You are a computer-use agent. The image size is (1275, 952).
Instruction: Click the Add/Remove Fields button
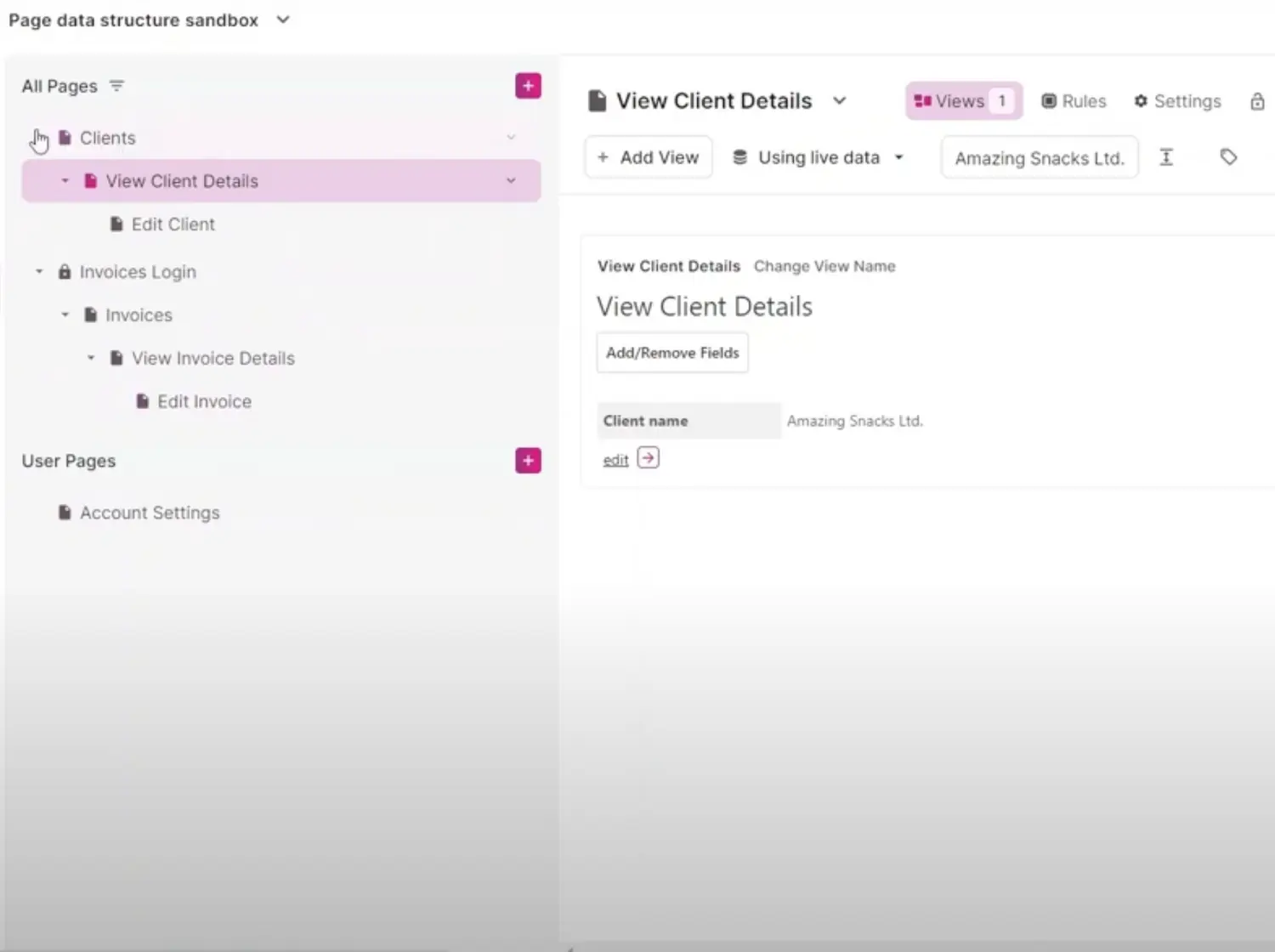672,353
